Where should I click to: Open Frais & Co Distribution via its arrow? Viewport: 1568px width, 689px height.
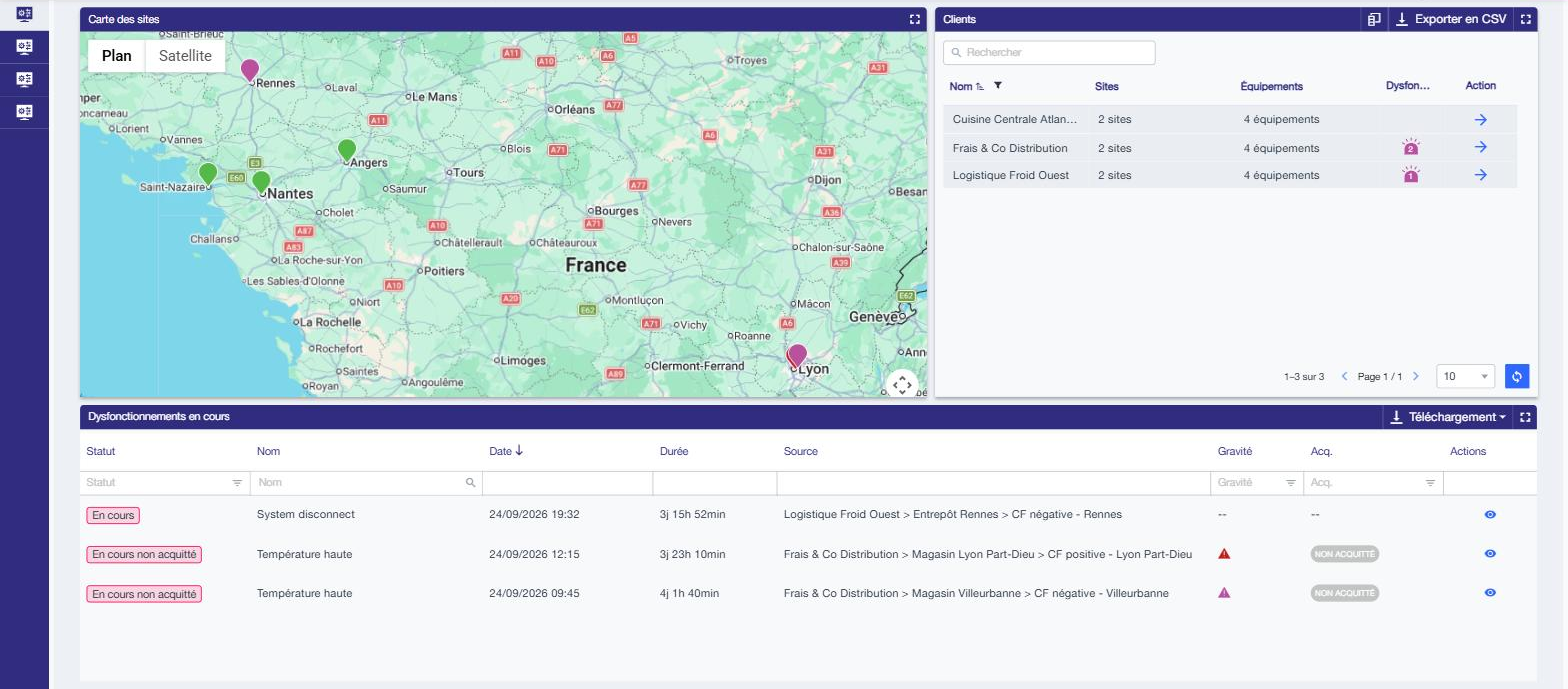pos(1481,147)
